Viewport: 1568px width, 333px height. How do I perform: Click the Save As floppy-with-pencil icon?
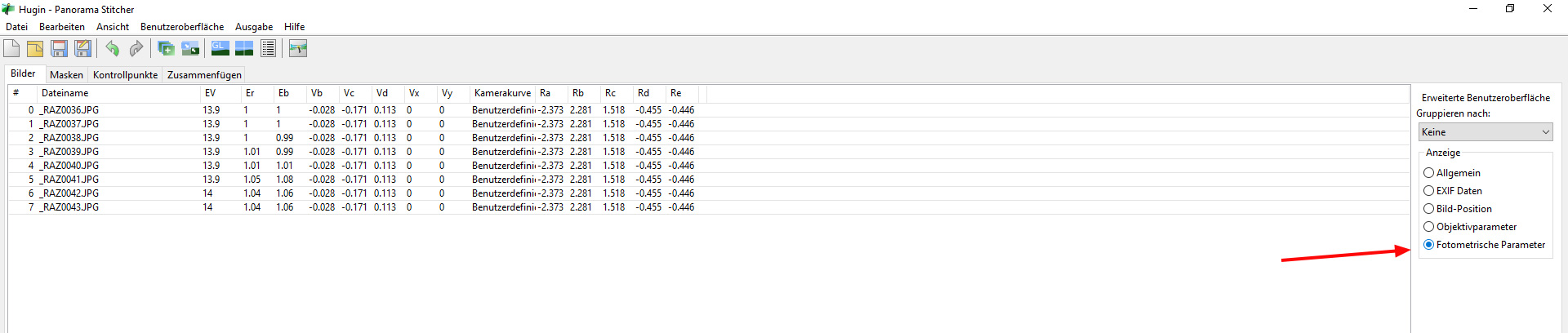click(82, 49)
